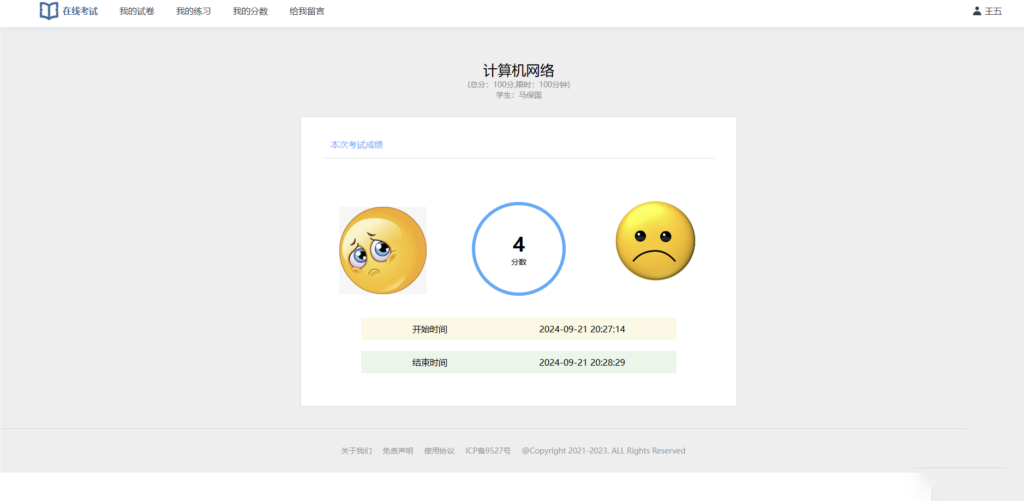Go to 我的练习 in navigation bar
This screenshot has width=1024, height=501.
[193, 11]
